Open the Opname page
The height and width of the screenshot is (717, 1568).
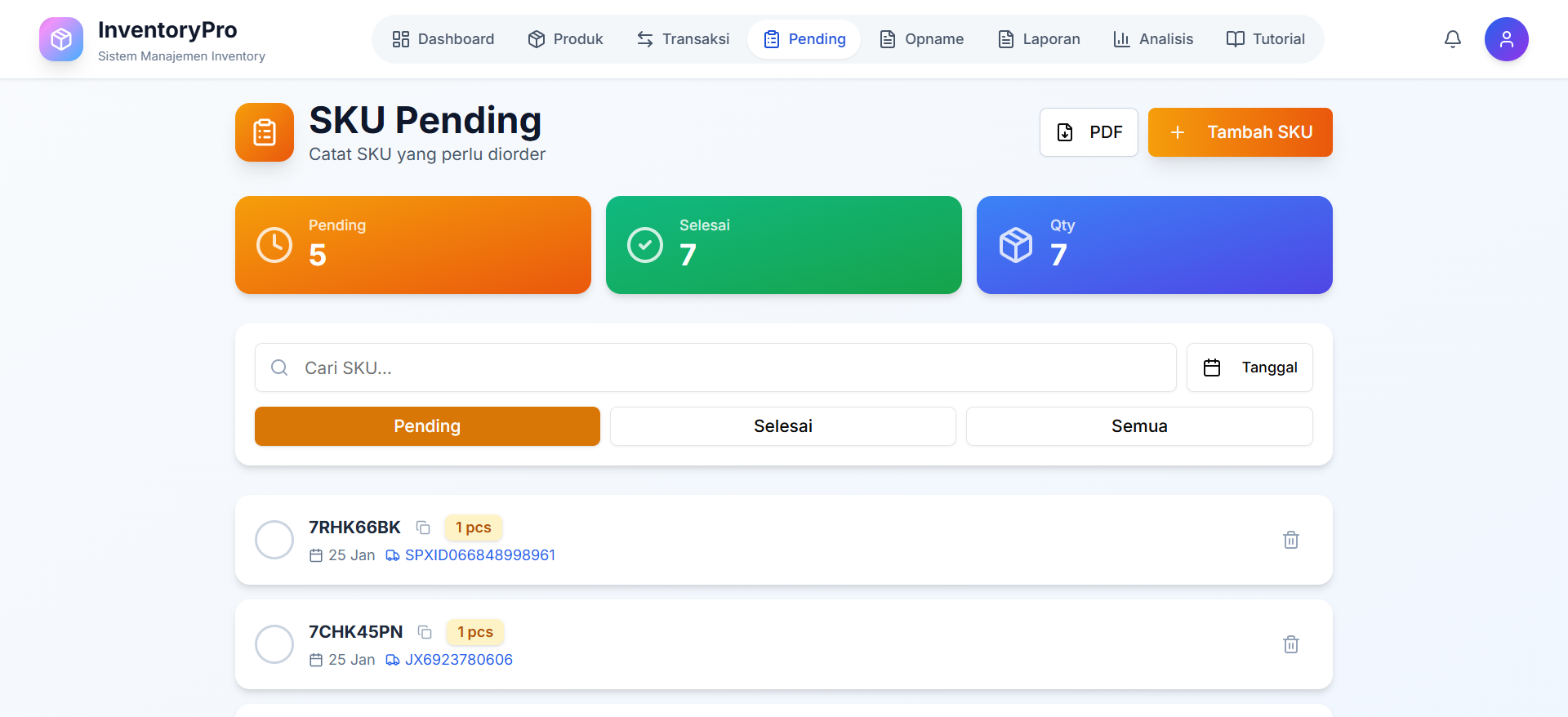pos(922,39)
